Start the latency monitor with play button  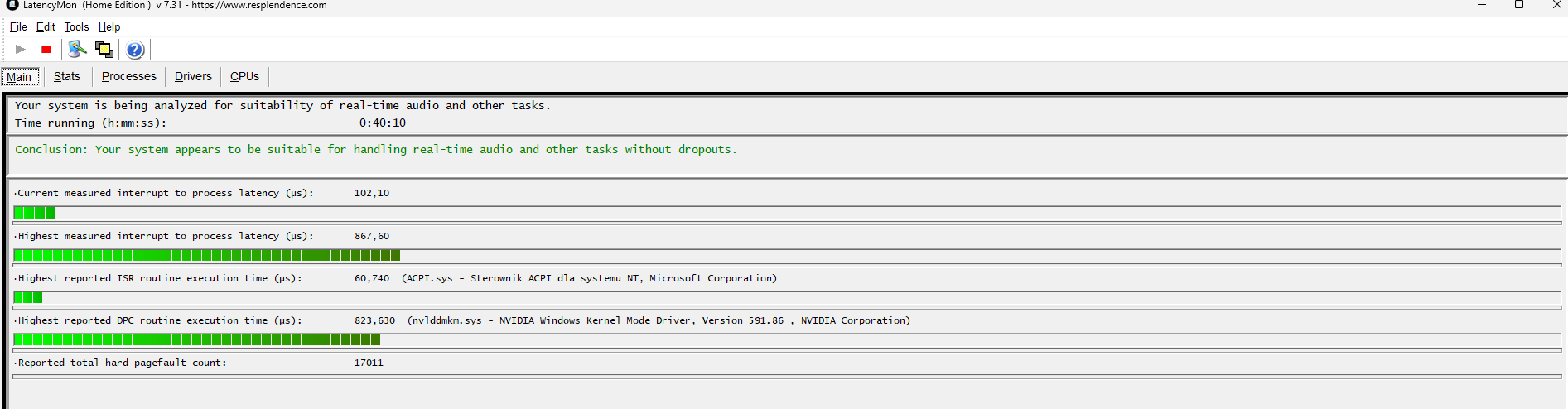pos(21,50)
